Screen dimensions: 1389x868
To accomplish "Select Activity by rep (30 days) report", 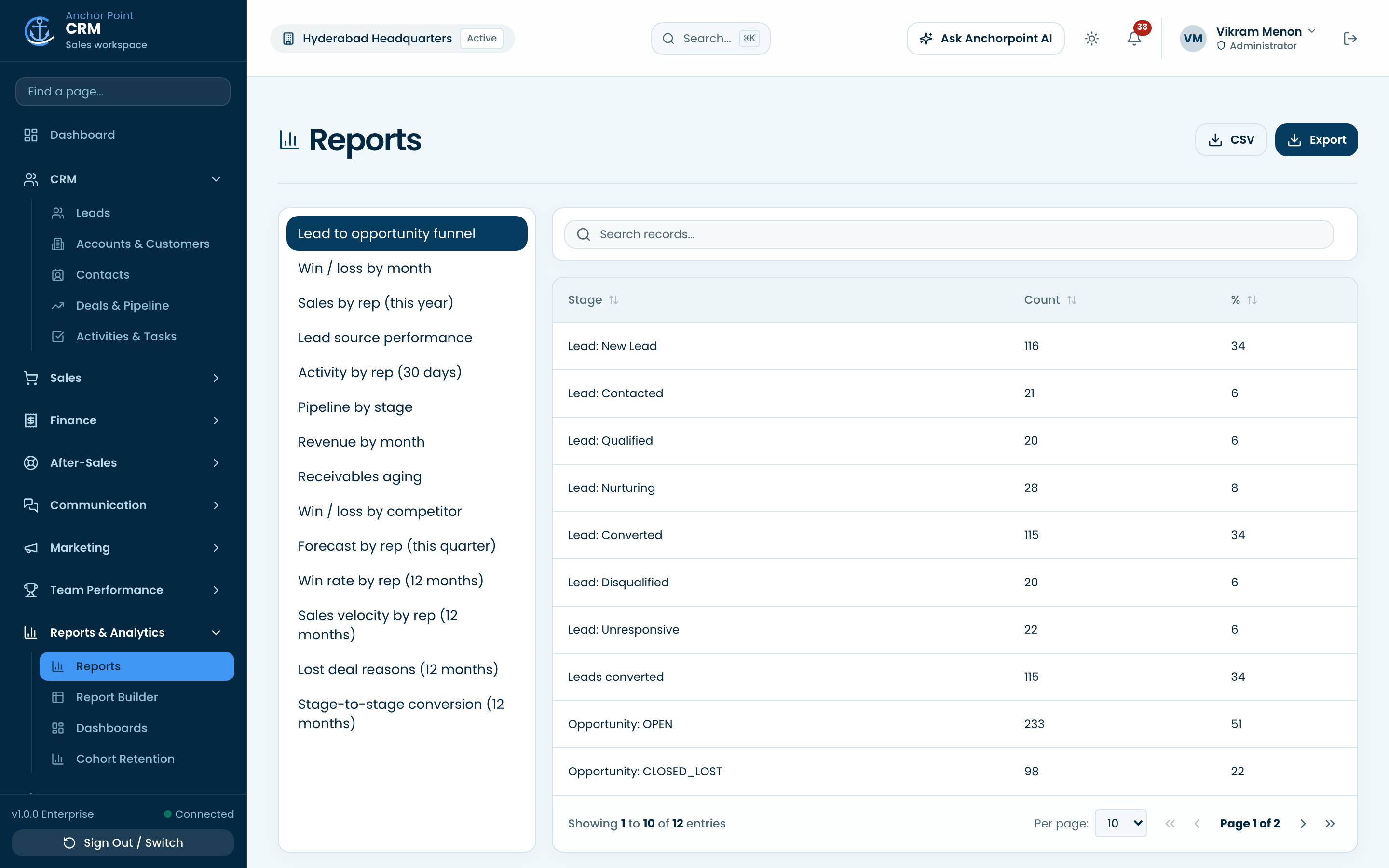I will pos(407,372).
